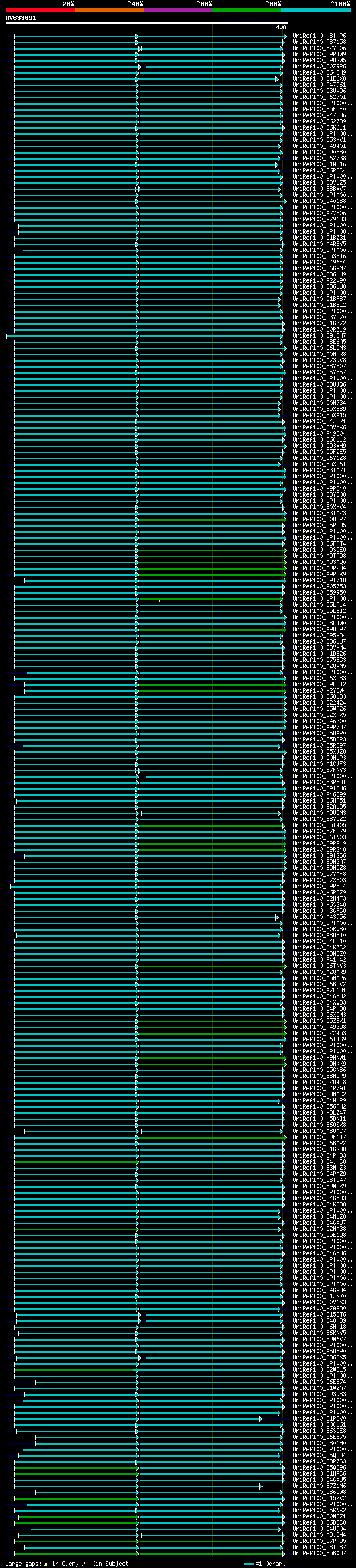The image size is (356, 1568).
Task: Select hit label UniRef100_B5XG61
Action: click(319, 464)
